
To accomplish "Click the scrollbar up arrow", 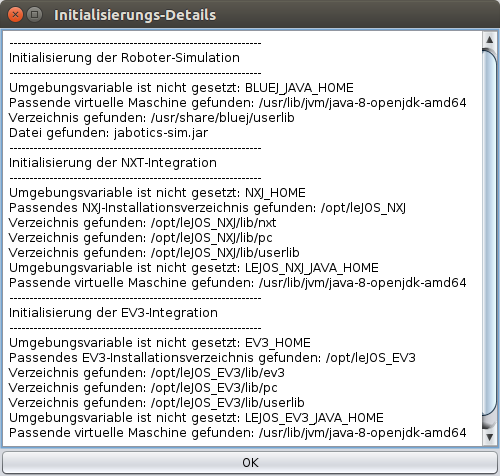I will pos(489,40).
